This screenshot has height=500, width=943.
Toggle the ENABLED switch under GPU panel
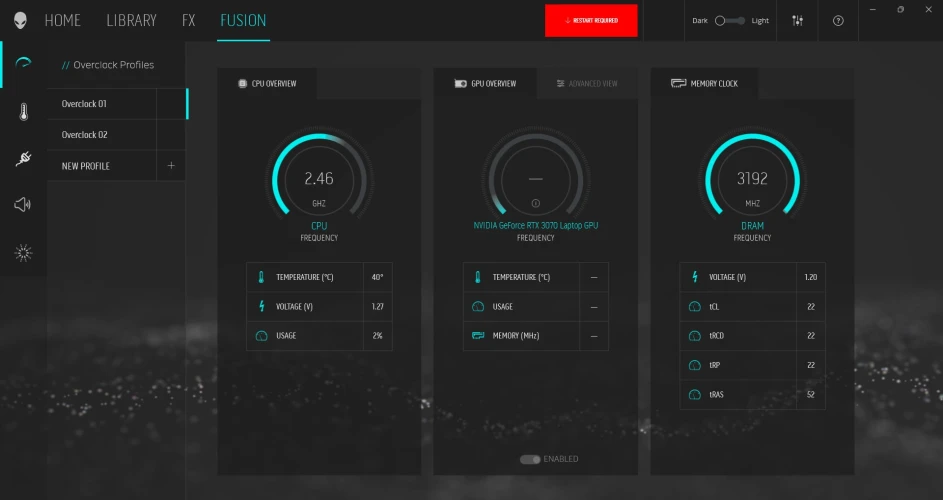(530, 459)
